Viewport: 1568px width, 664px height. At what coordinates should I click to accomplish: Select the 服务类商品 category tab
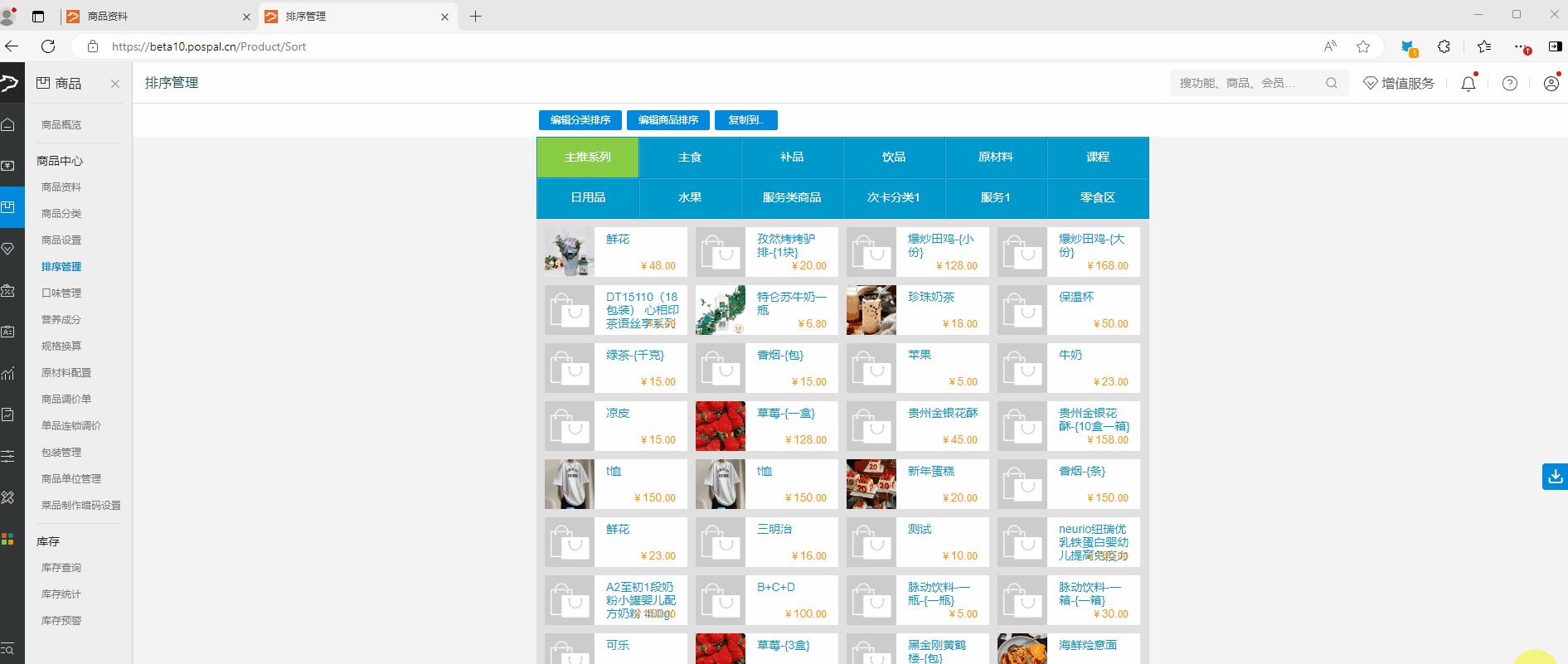tap(792, 198)
